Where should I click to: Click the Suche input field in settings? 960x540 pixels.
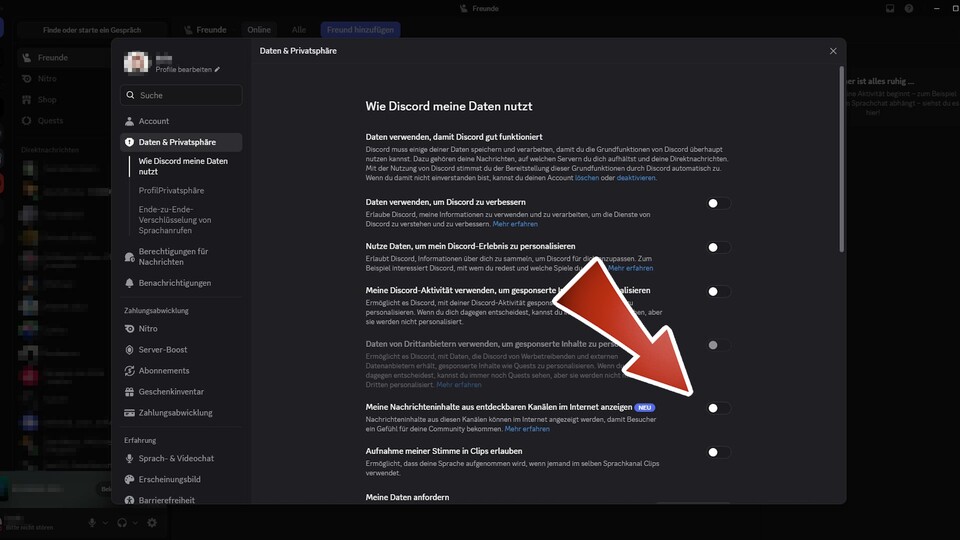coord(181,95)
